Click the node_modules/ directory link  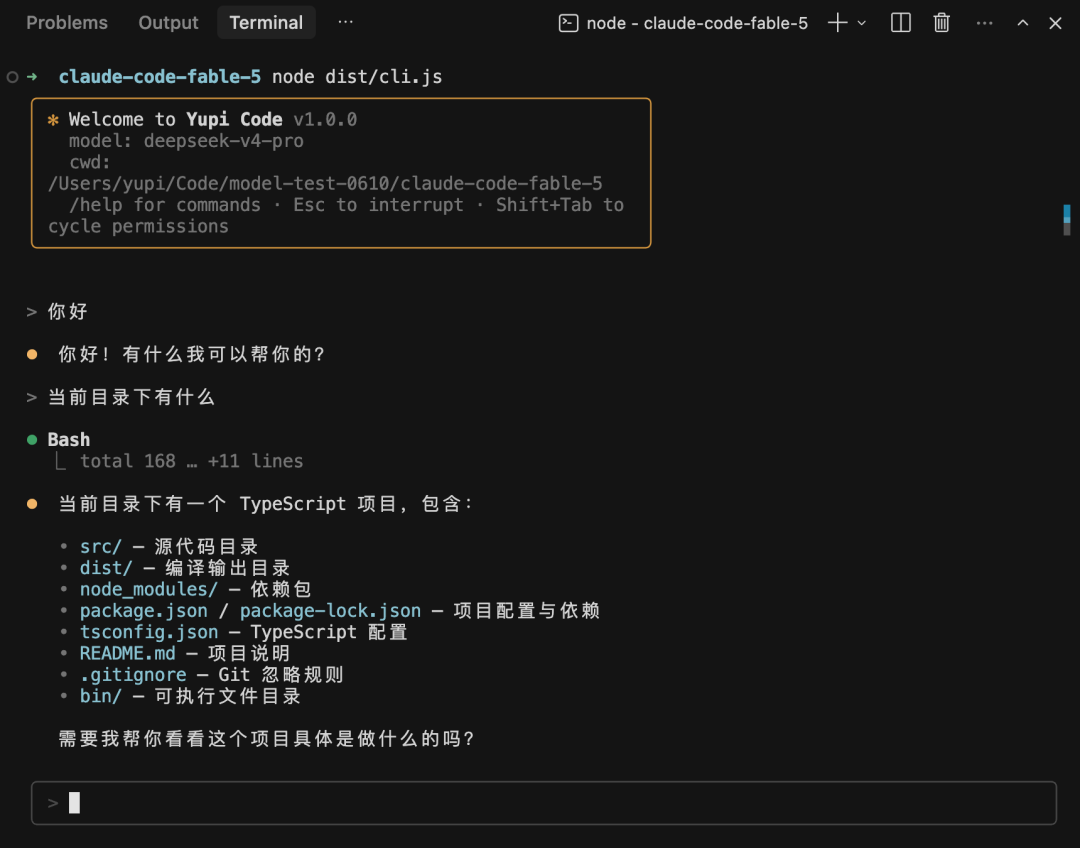(149, 589)
